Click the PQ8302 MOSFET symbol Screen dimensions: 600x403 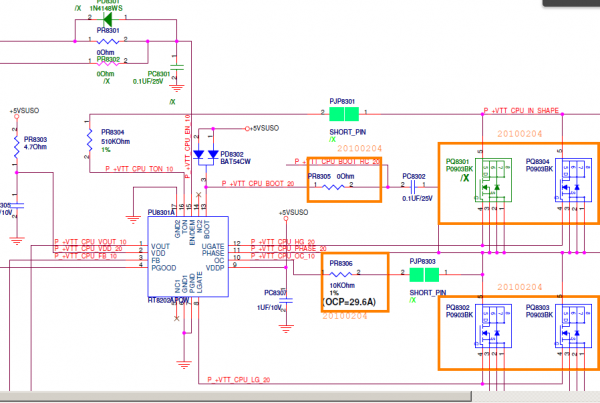click(493, 326)
